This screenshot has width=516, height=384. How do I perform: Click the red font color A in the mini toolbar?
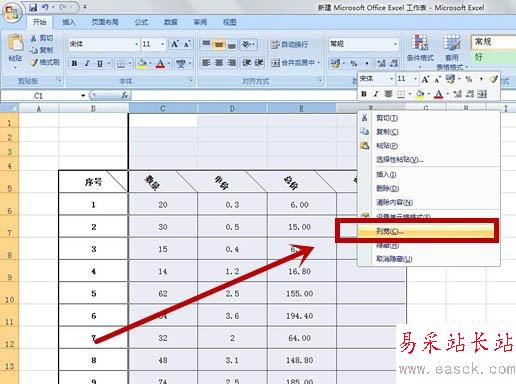click(439, 94)
